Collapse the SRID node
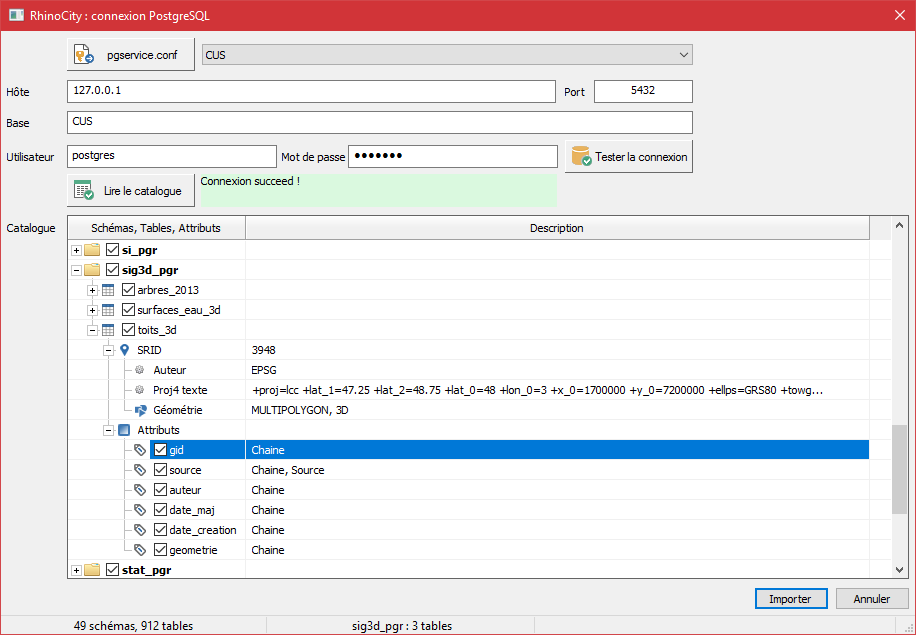The image size is (916, 635). [108, 351]
